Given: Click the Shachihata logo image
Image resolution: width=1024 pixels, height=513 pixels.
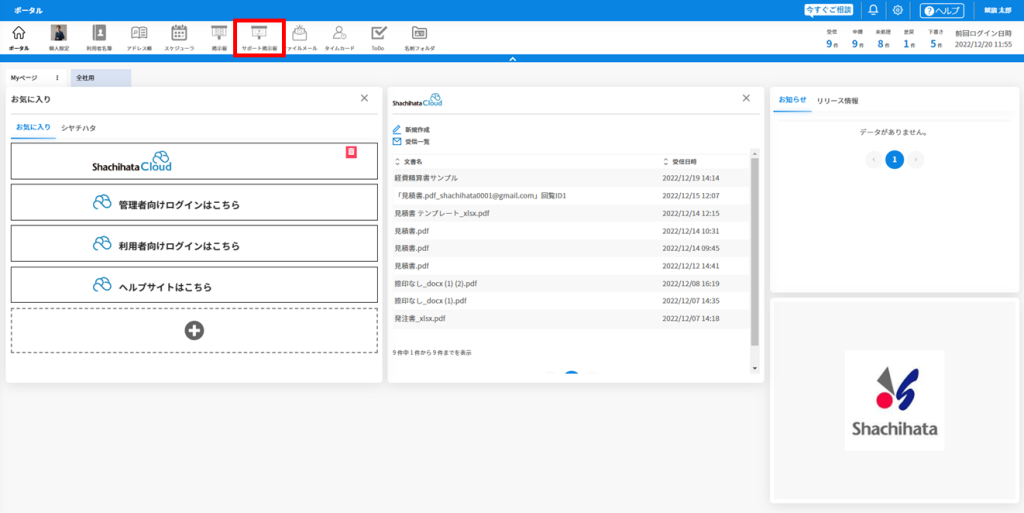Looking at the screenshot, I should pos(894,400).
